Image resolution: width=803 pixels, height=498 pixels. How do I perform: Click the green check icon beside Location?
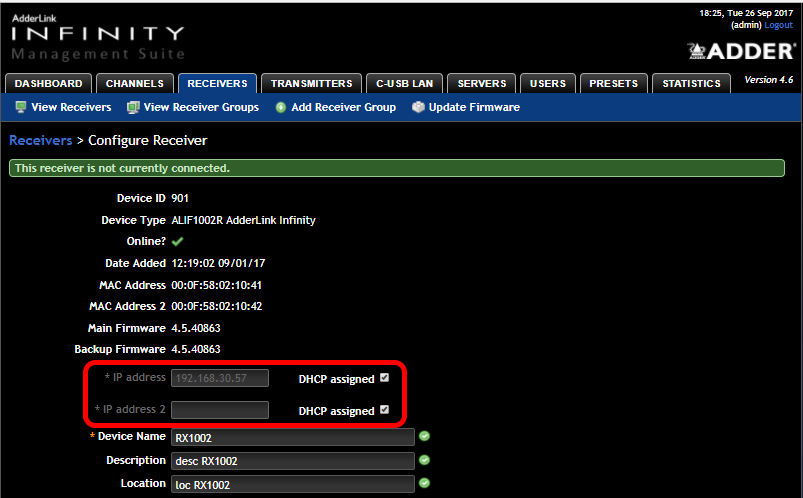click(x=424, y=483)
